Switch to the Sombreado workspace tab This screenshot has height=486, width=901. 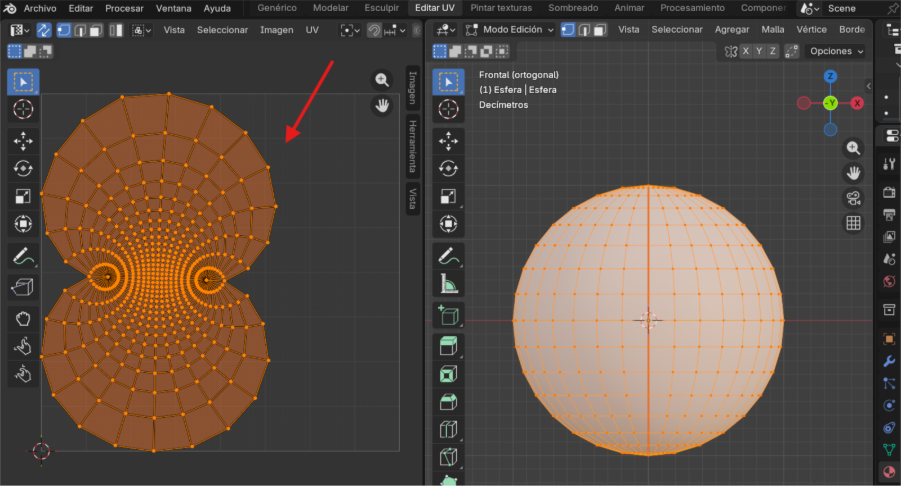(x=573, y=8)
